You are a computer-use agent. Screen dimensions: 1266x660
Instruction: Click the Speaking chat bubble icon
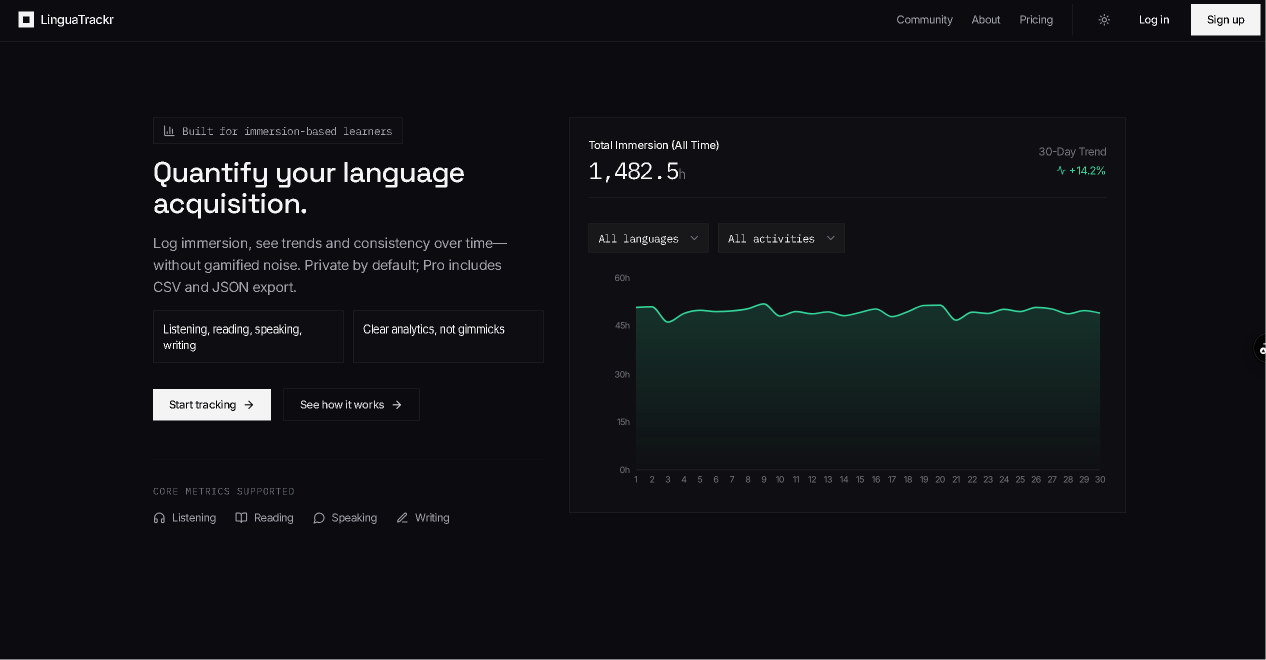[319, 518]
